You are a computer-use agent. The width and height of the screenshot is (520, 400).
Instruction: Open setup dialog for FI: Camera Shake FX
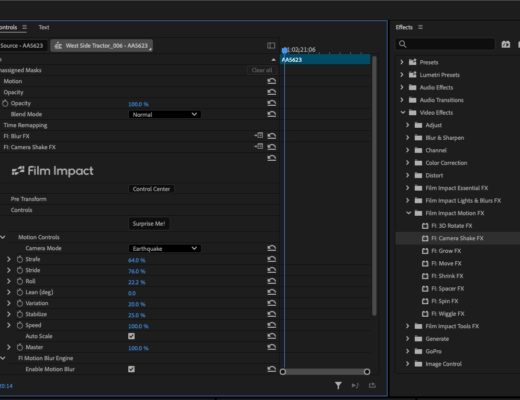[x=259, y=146]
